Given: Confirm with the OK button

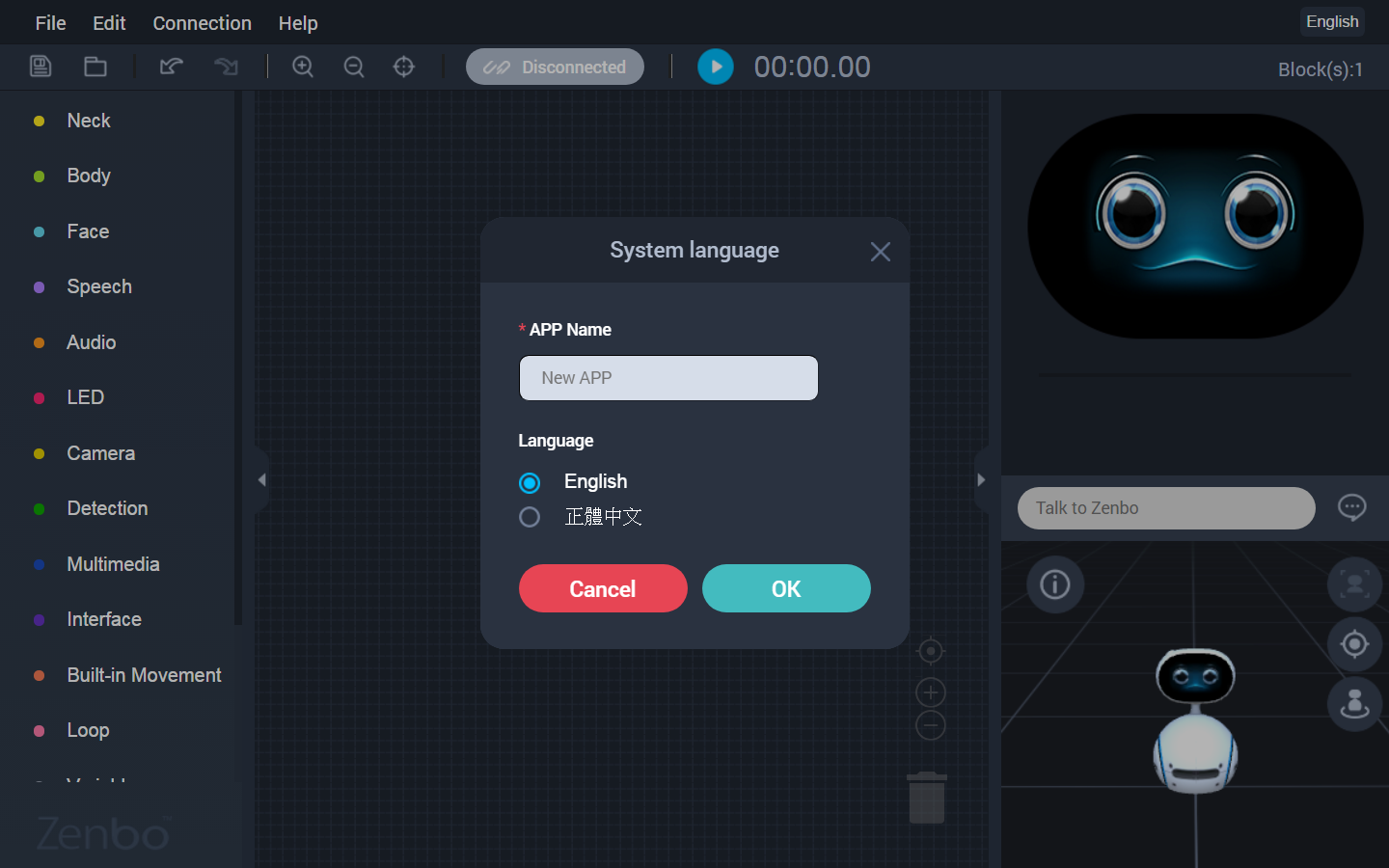Looking at the screenshot, I should (786, 588).
